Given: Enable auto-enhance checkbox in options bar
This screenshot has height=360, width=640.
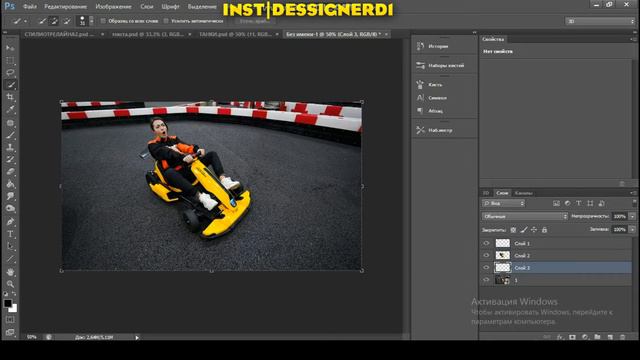Looking at the screenshot, I should tap(166, 21).
